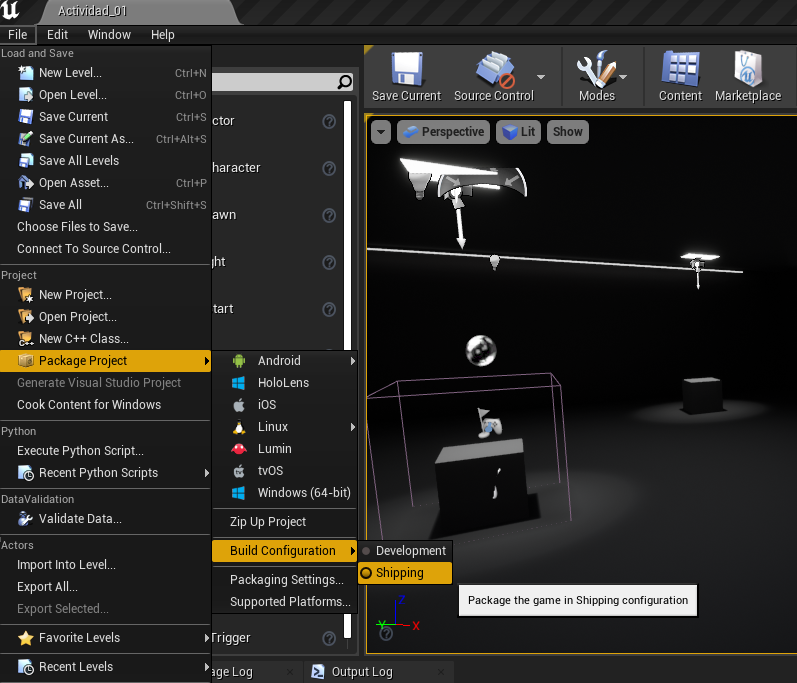Select Lumin platform entry
Viewport: 797px width, 683px height.
tap(285, 449)
